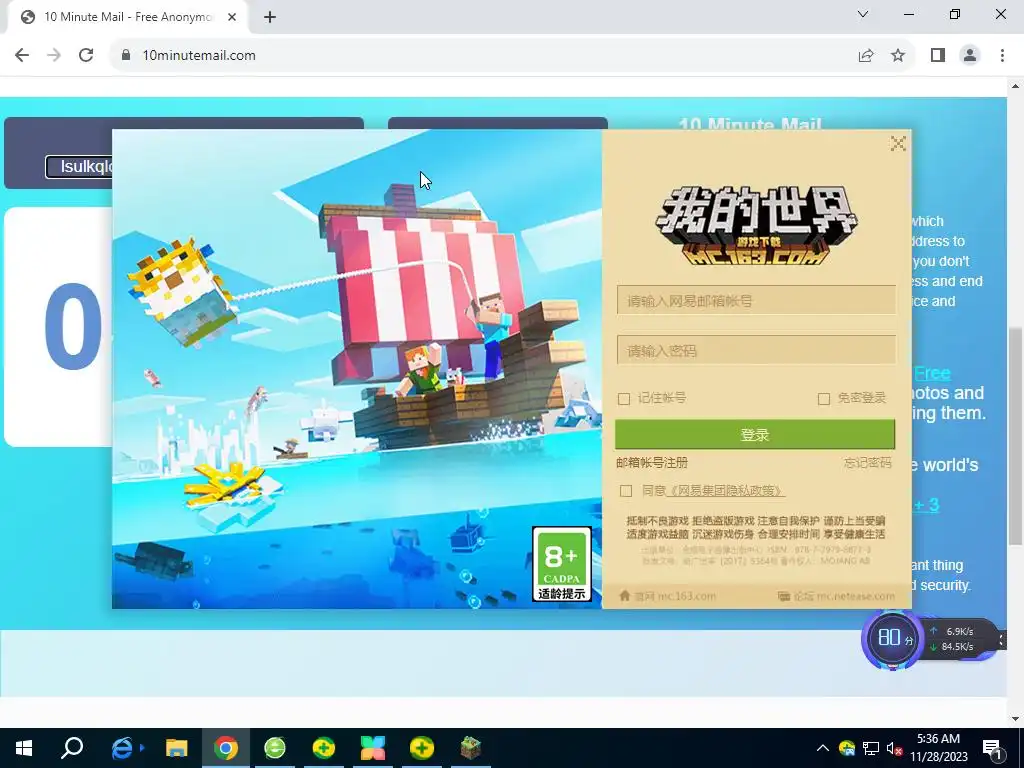Open the 网易集团隐私政策 privacy policy link
Viewport: 1024px width, 768px height.
tap(724, 490)
